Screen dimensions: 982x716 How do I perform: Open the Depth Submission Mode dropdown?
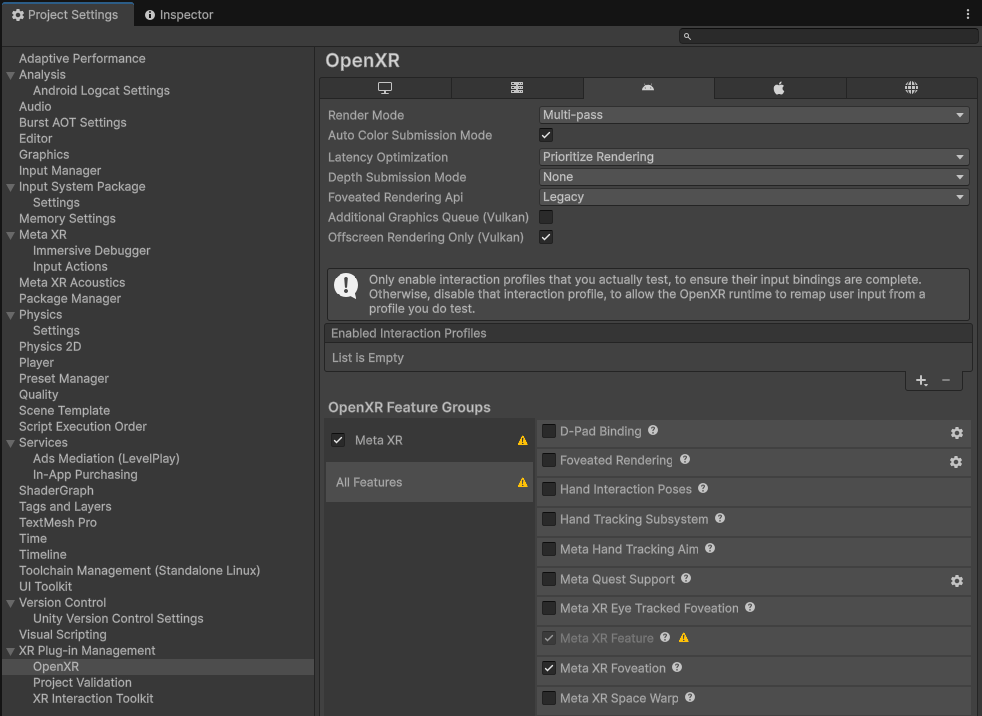coord(754,177)
